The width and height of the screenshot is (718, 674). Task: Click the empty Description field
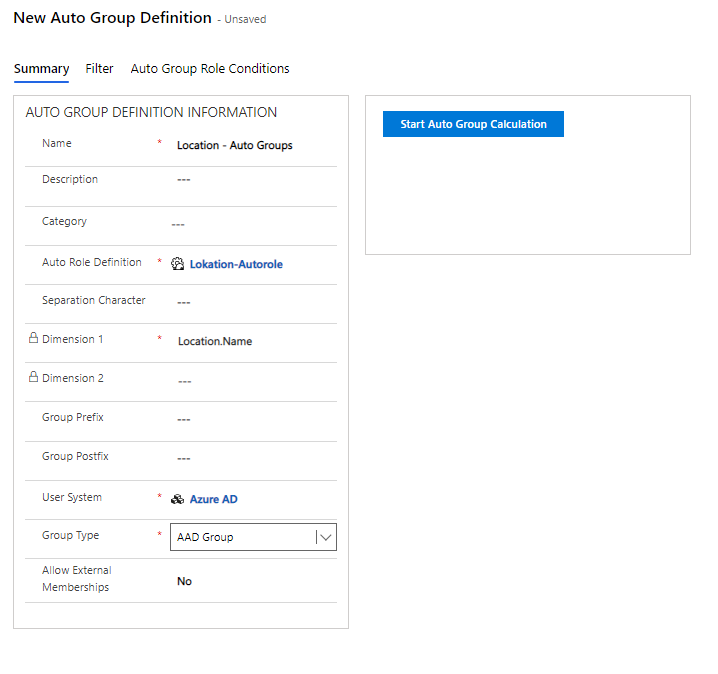point(250,181)
